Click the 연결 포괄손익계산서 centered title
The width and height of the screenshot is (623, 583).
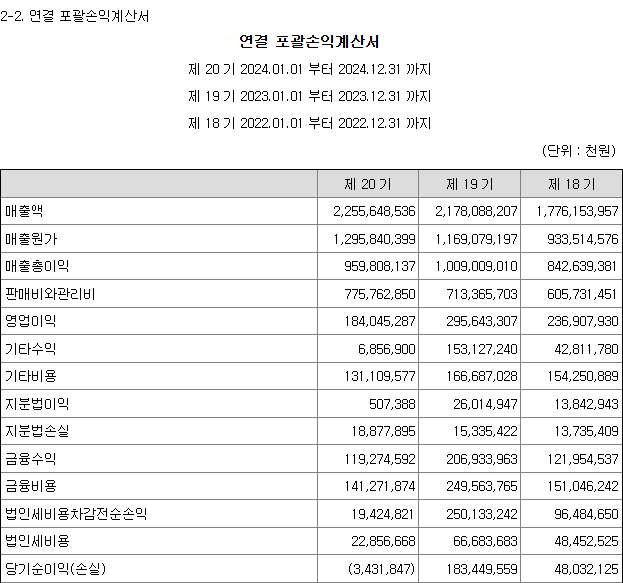pyautogui.click(x=309, y=42)
